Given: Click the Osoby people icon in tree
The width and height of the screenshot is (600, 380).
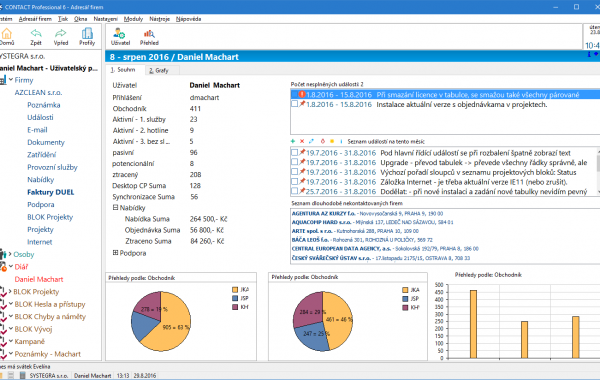Looking at the screenshot, I should point(3,254).
